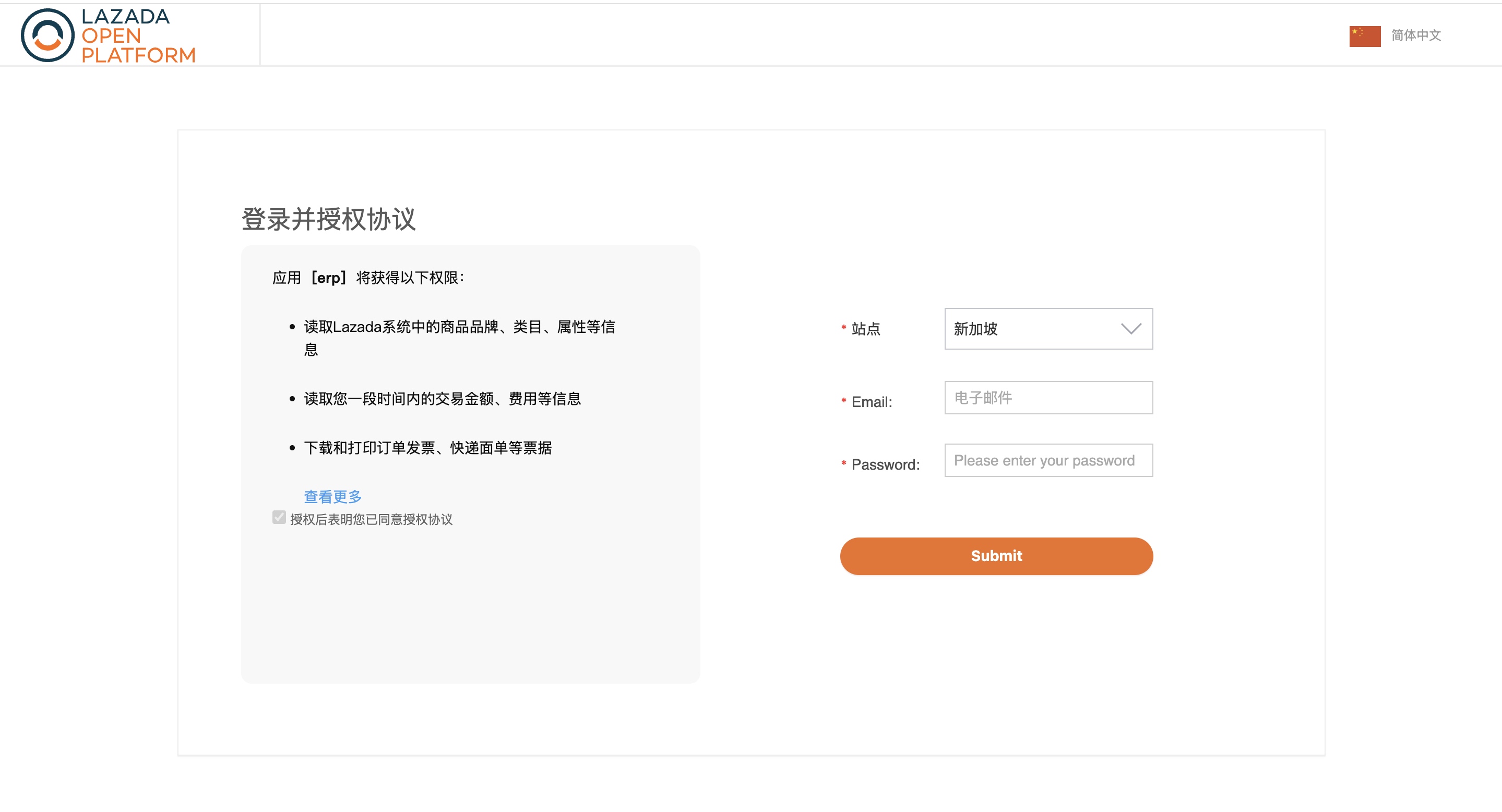Click the orange Submit button
Image resolution: width=1502 pixels, height=812 pixels.
click(x=996, y=556)
